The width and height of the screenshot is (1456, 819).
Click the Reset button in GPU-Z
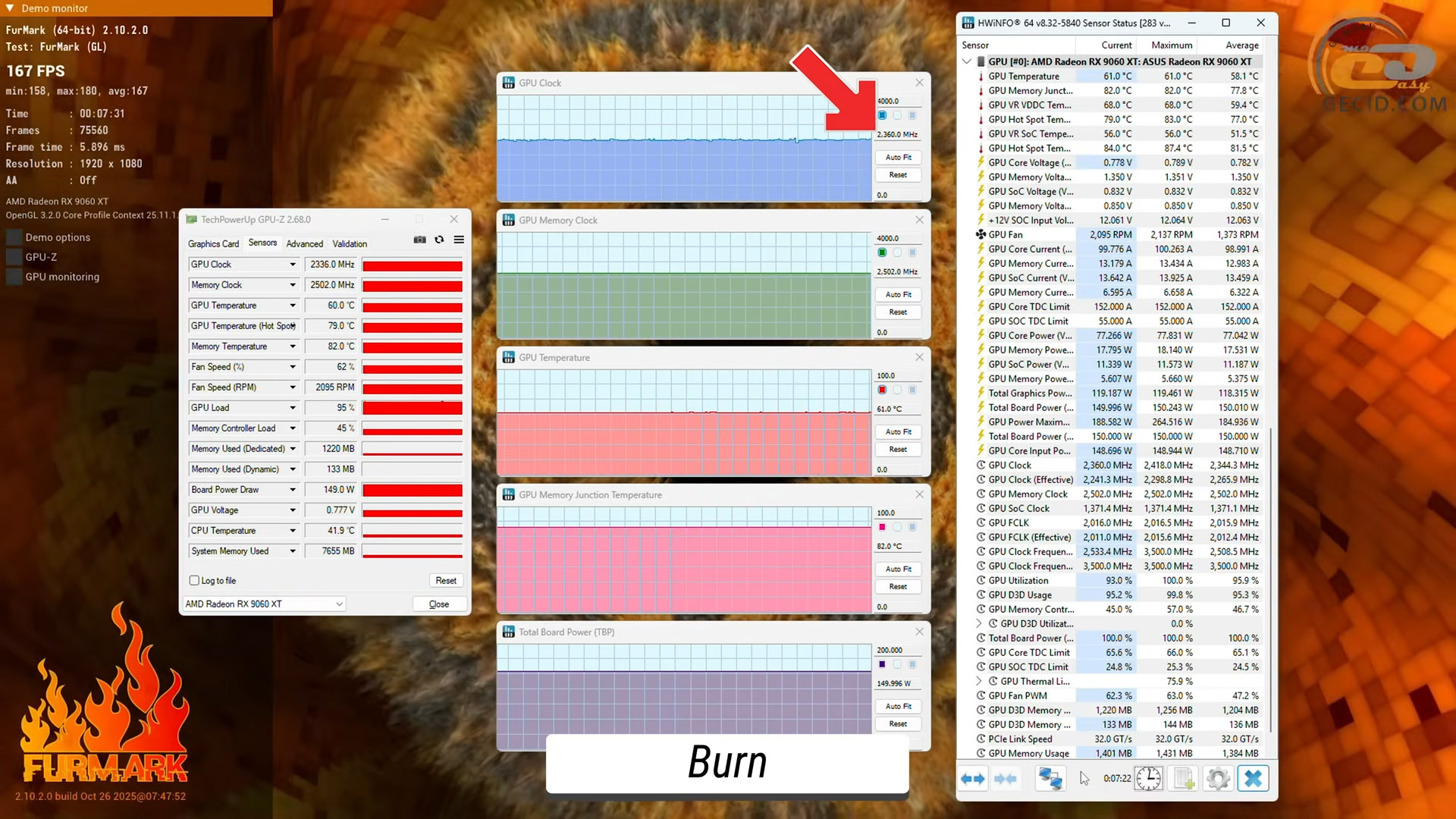click(446, 581)
